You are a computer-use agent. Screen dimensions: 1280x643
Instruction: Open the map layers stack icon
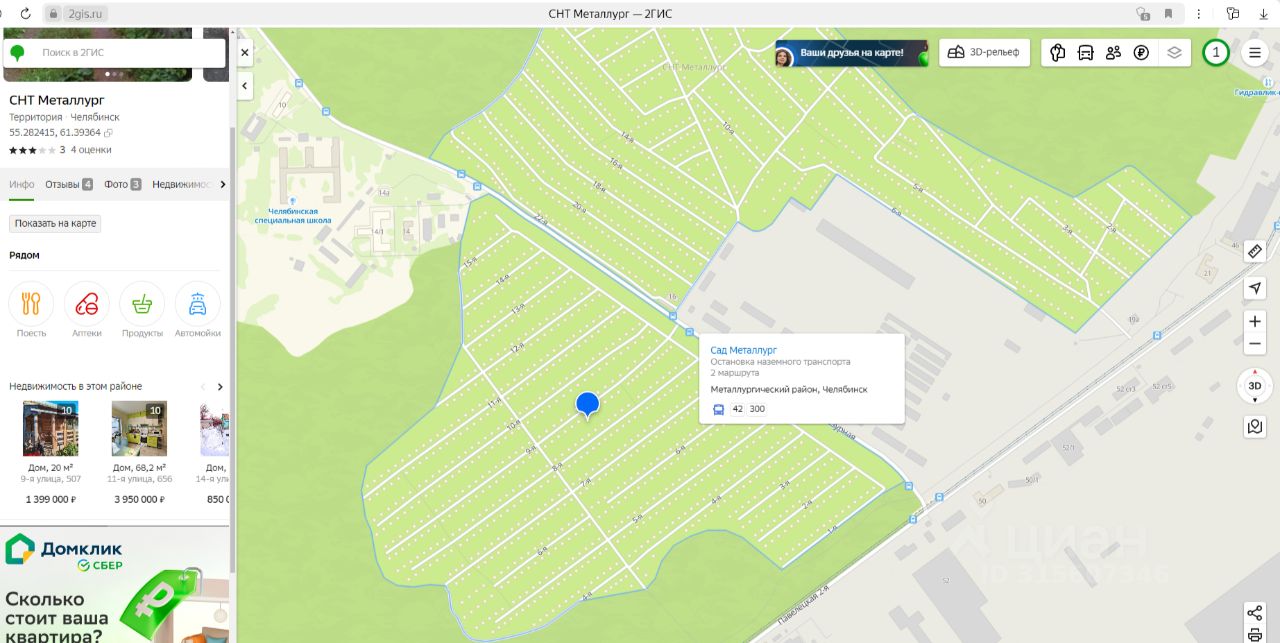tap(1175, 53)
